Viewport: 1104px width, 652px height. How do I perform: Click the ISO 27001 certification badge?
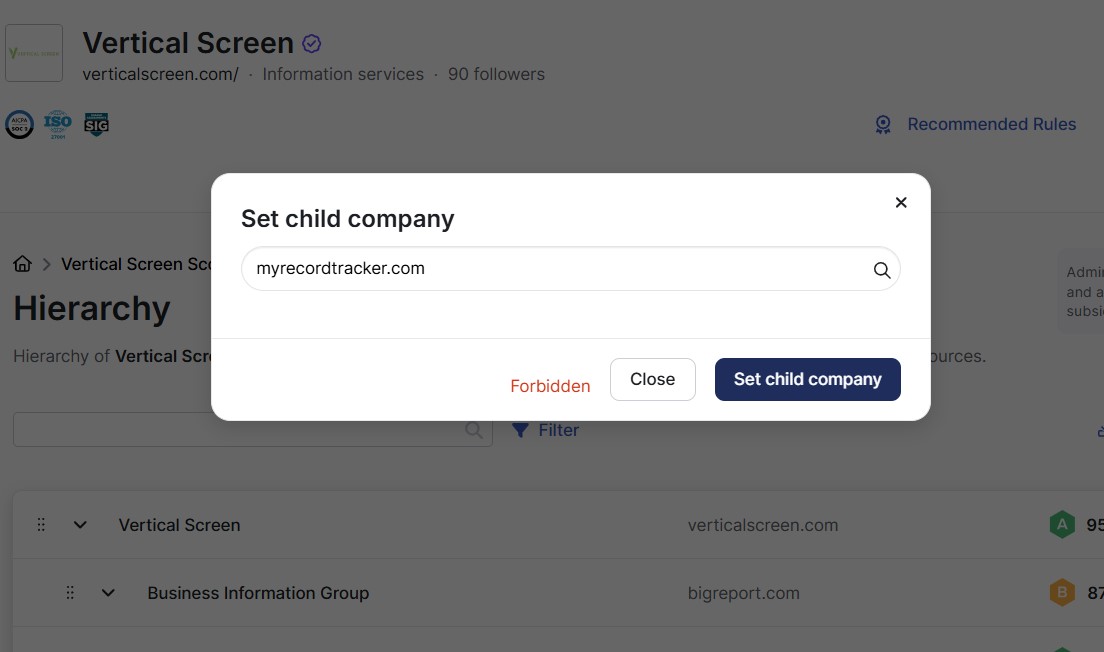[58, 124]
